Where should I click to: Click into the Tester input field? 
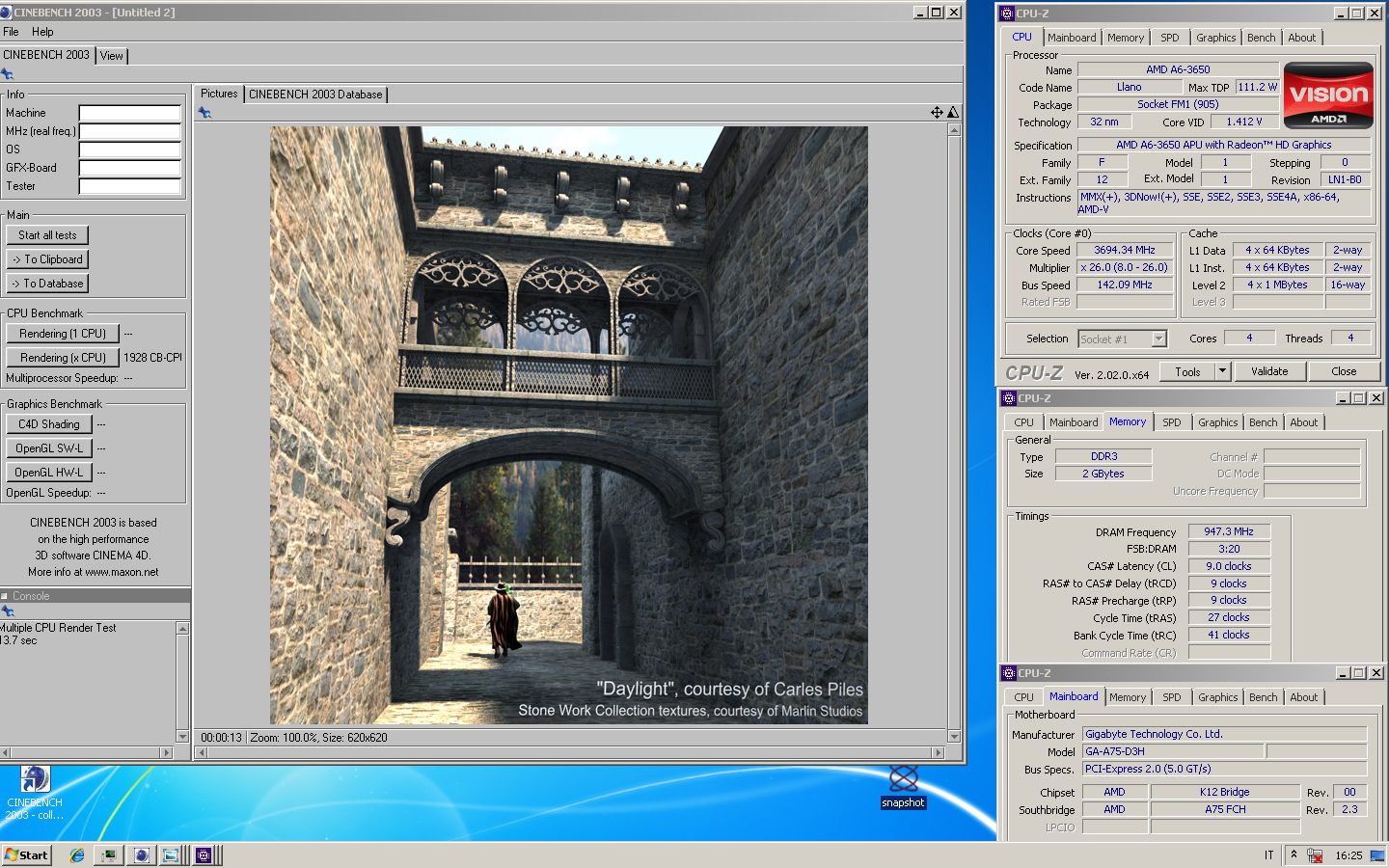pos(130,186)
